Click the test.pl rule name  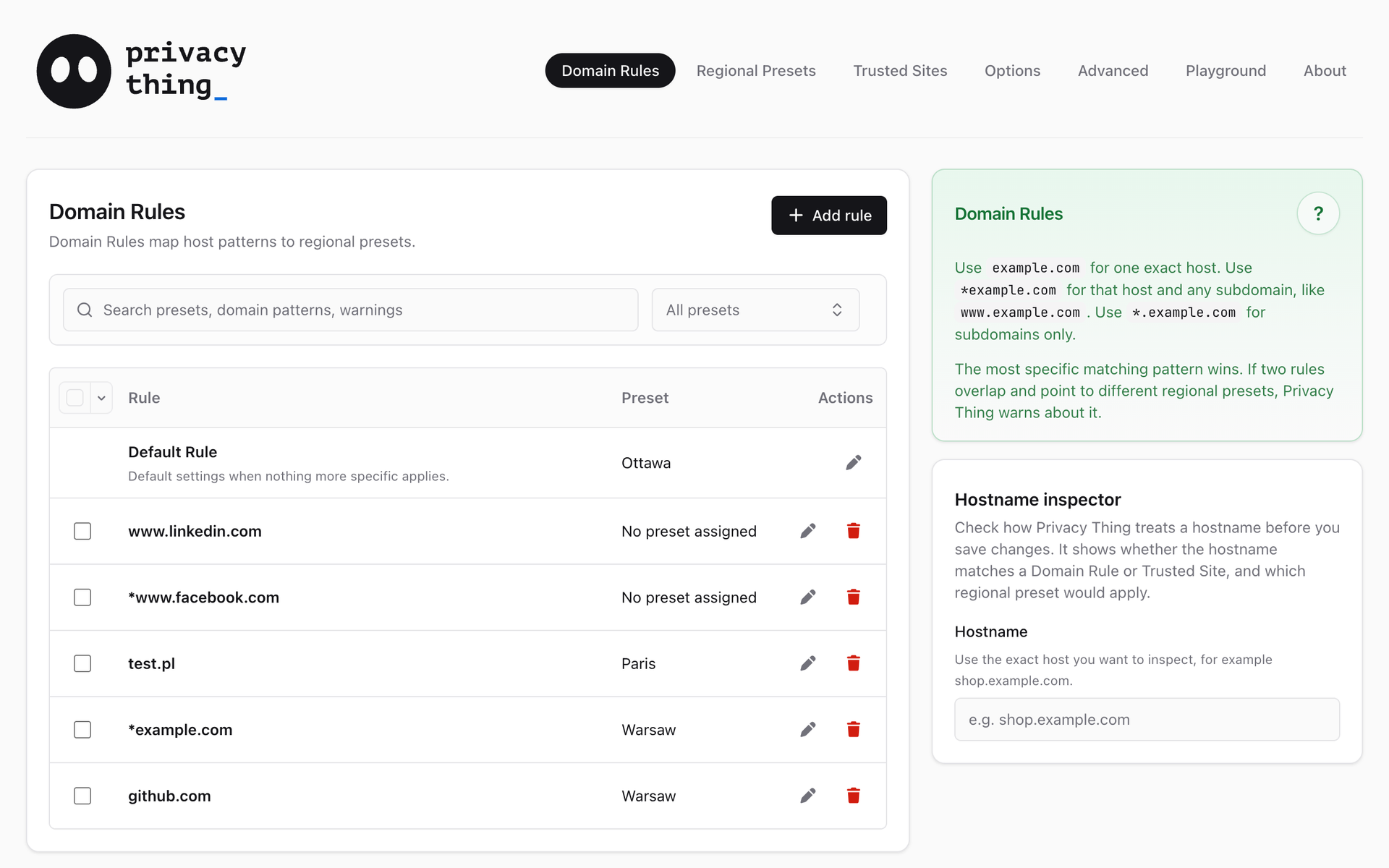point(151,663)
